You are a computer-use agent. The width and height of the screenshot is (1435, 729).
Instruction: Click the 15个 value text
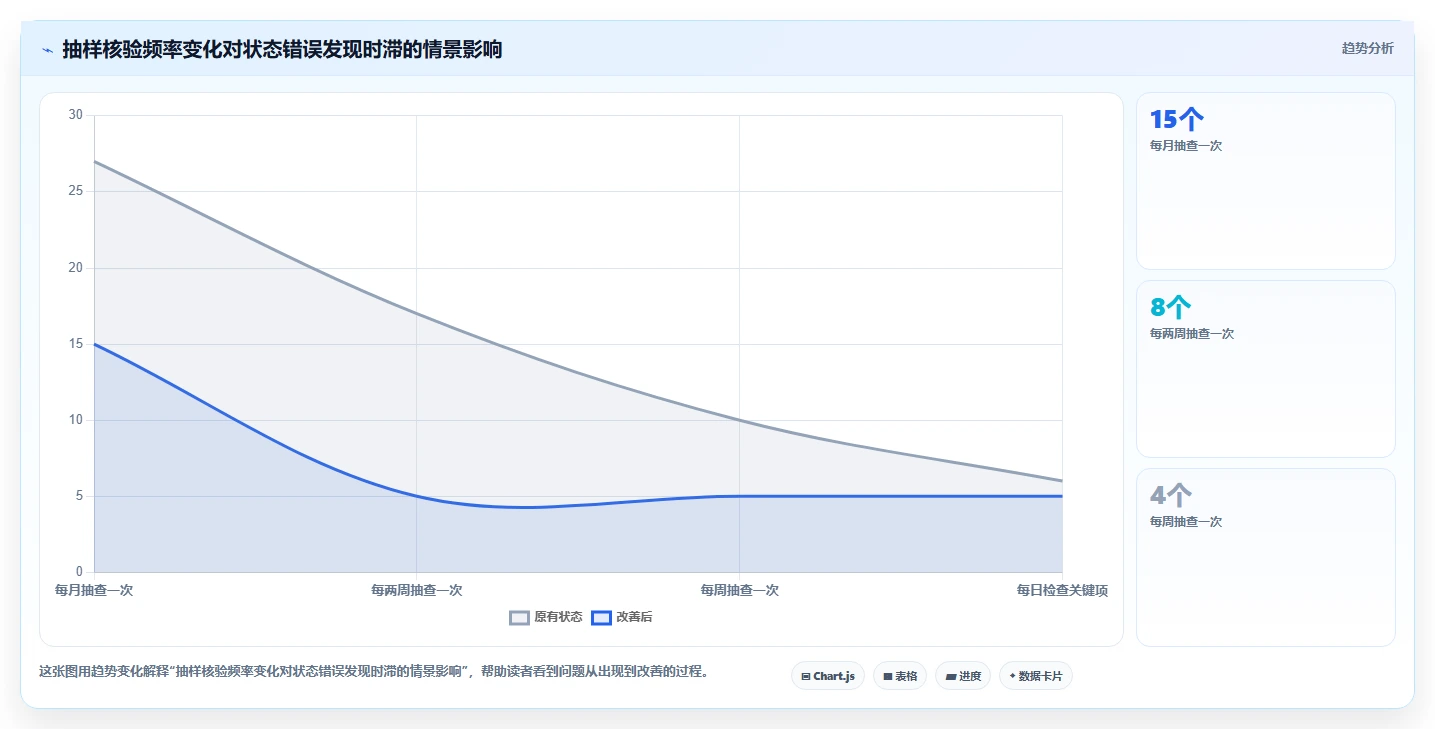1177,120
